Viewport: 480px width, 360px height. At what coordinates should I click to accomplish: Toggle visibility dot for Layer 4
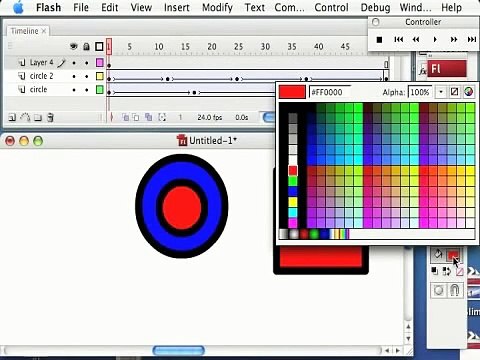tap(74, 63)
